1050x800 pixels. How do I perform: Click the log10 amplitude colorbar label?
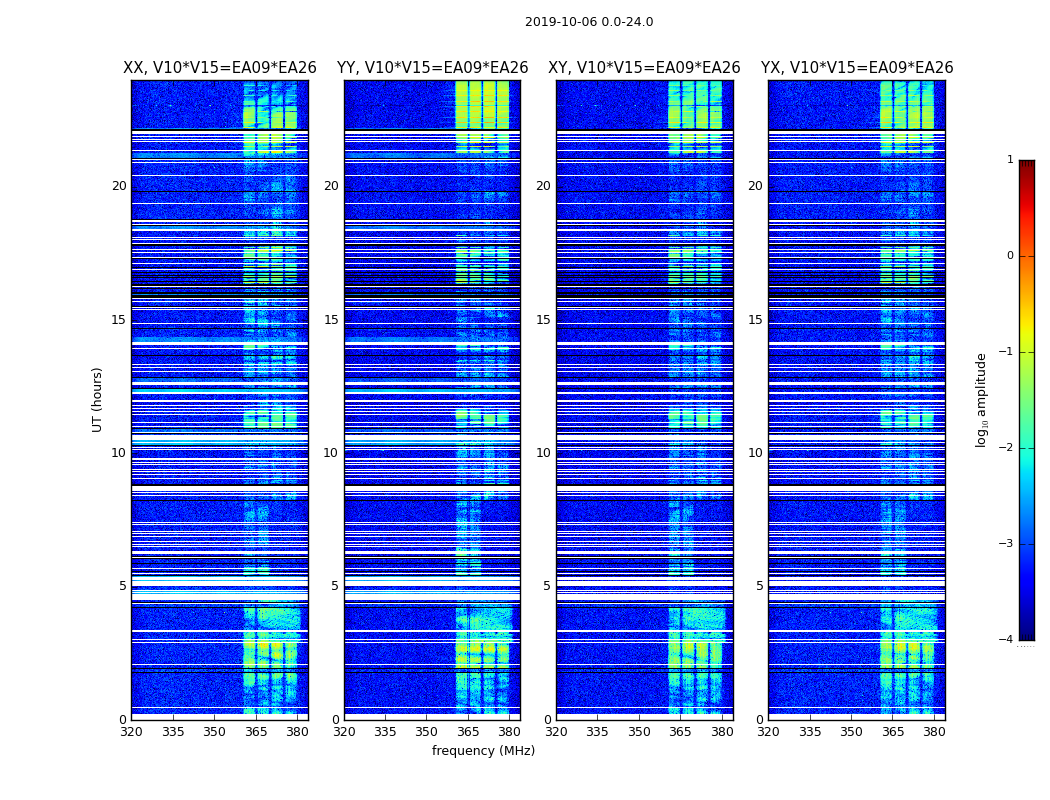(x=981, y=400)
